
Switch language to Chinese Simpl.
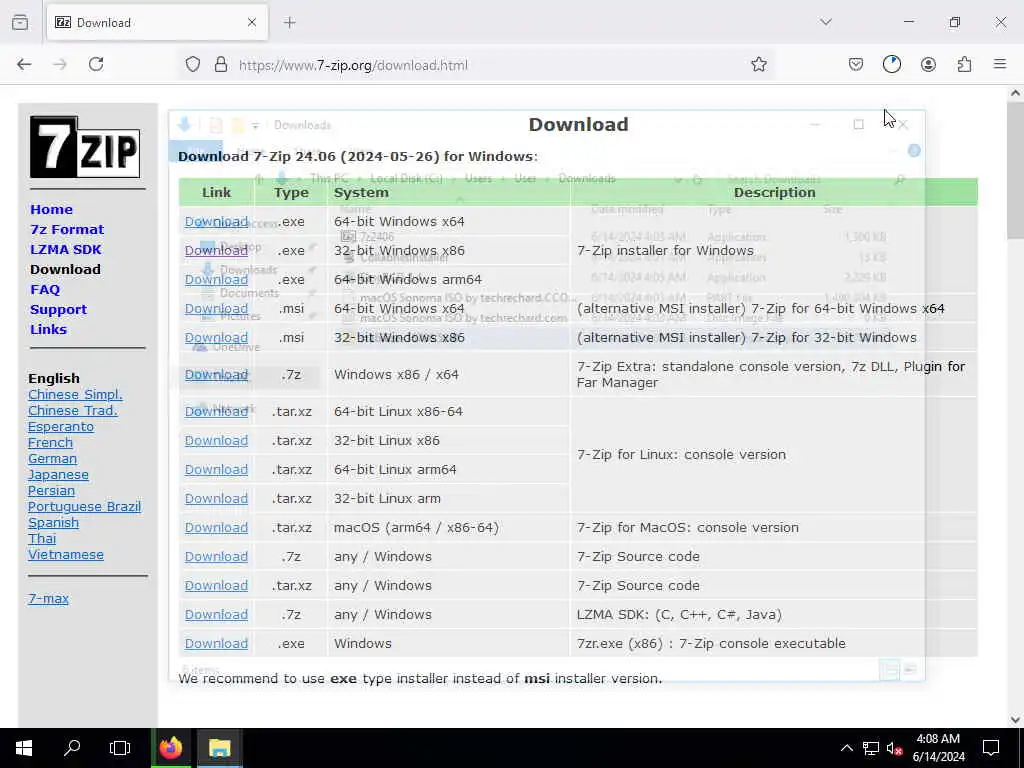75,394
